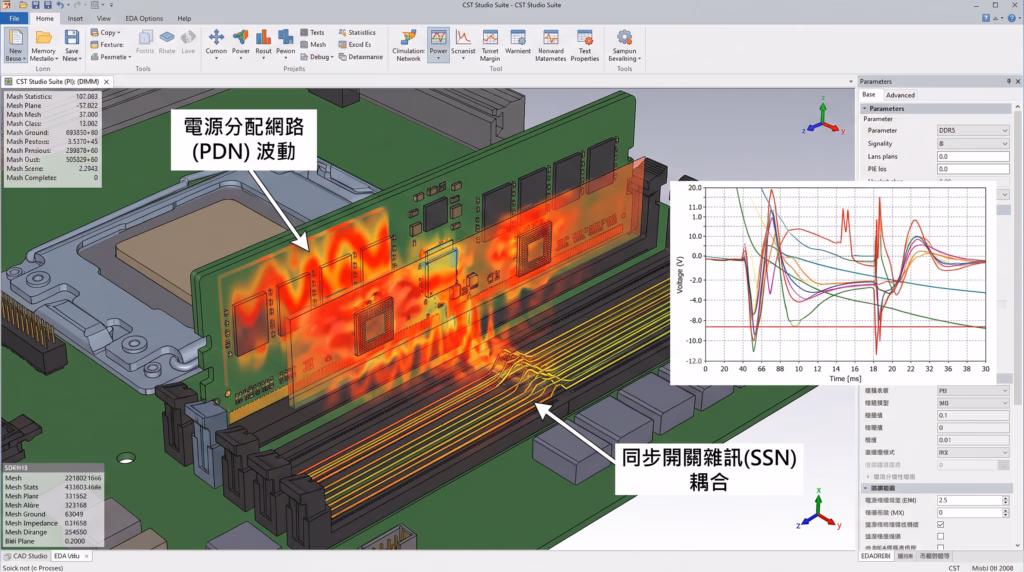Switch to the Inset ribbon tab
The width and height of the screenshot is (1024, 572).
tap(75, 18)
